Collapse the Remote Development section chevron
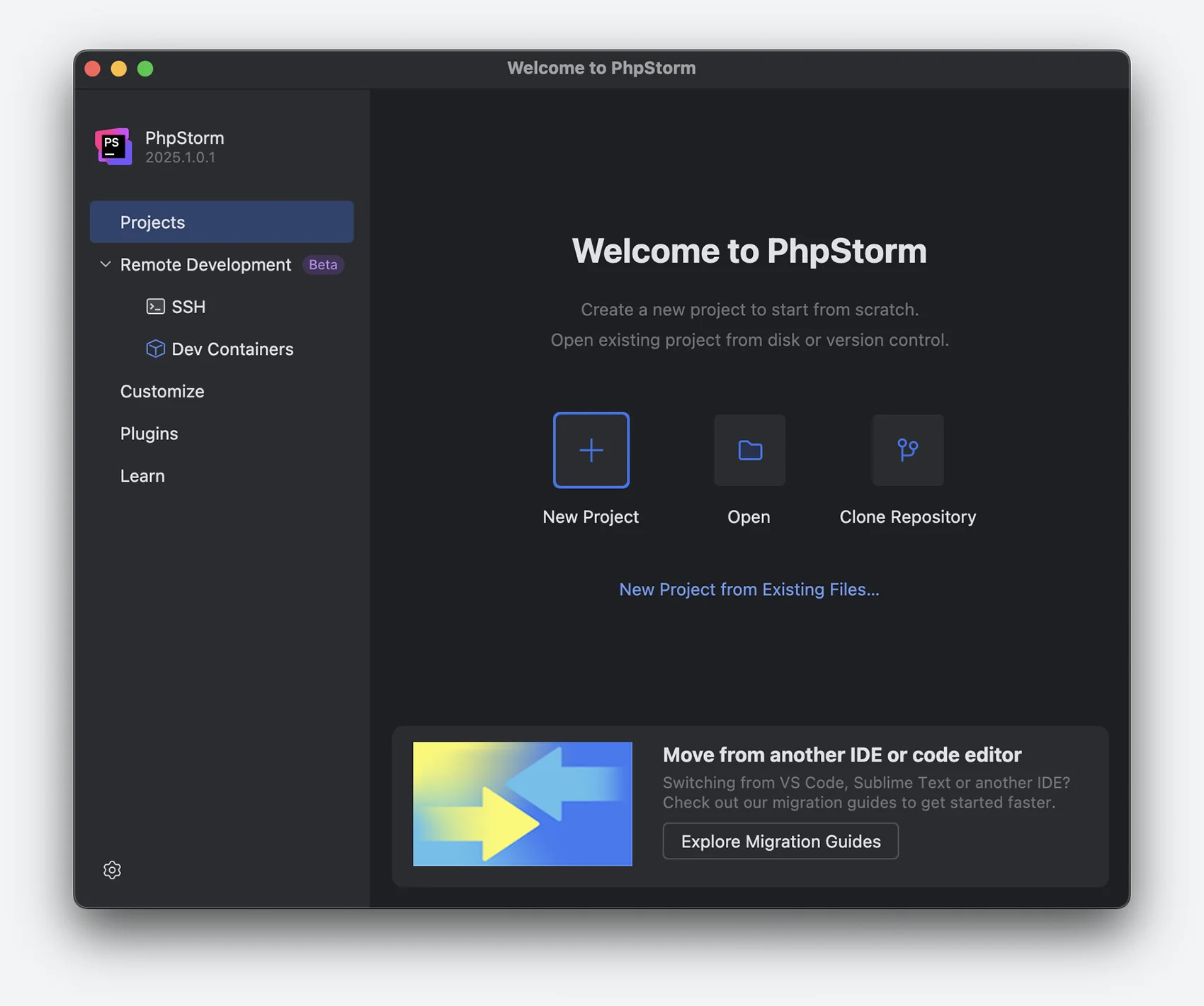Screen dimensions: 1204x1006 (106, 264)
